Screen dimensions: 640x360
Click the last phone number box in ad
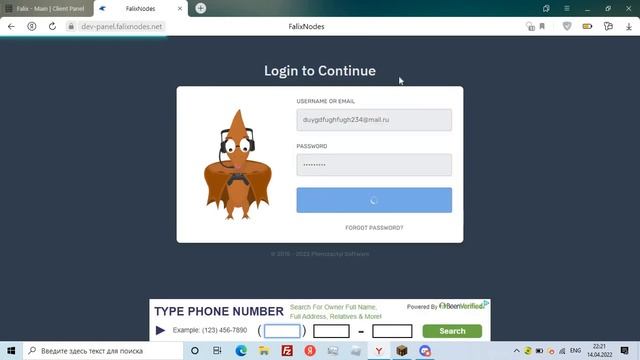coord(392,331)
